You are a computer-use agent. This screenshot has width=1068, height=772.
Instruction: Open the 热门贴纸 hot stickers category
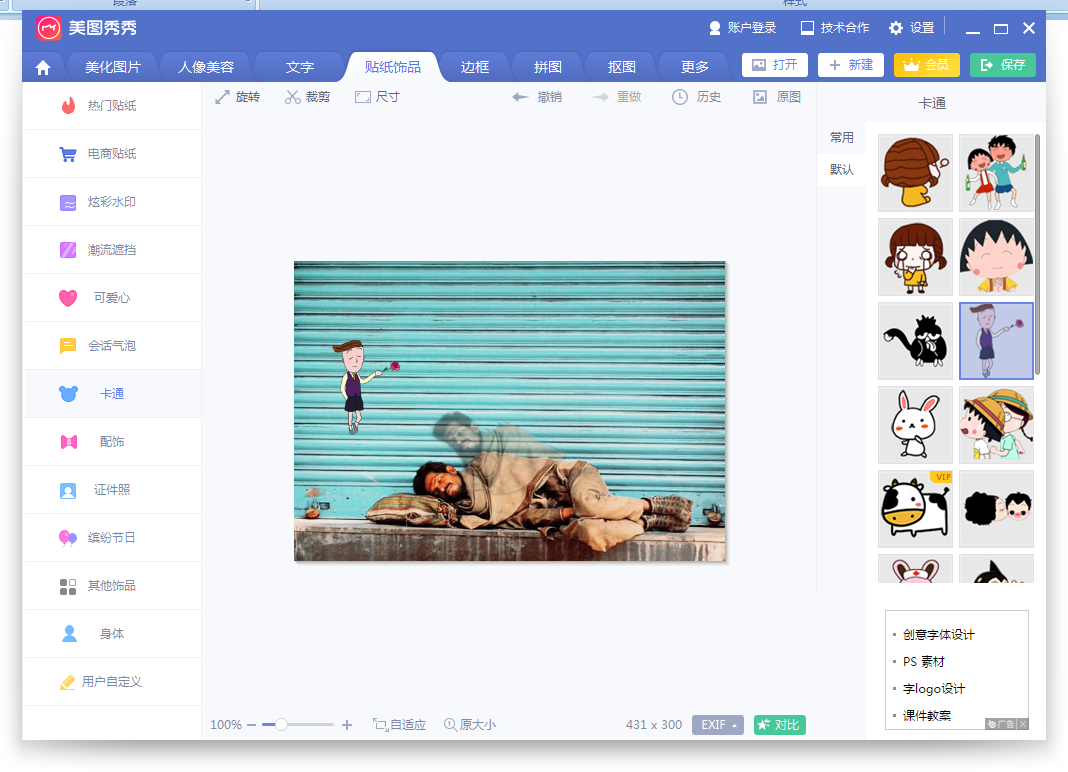coord(112,106)
